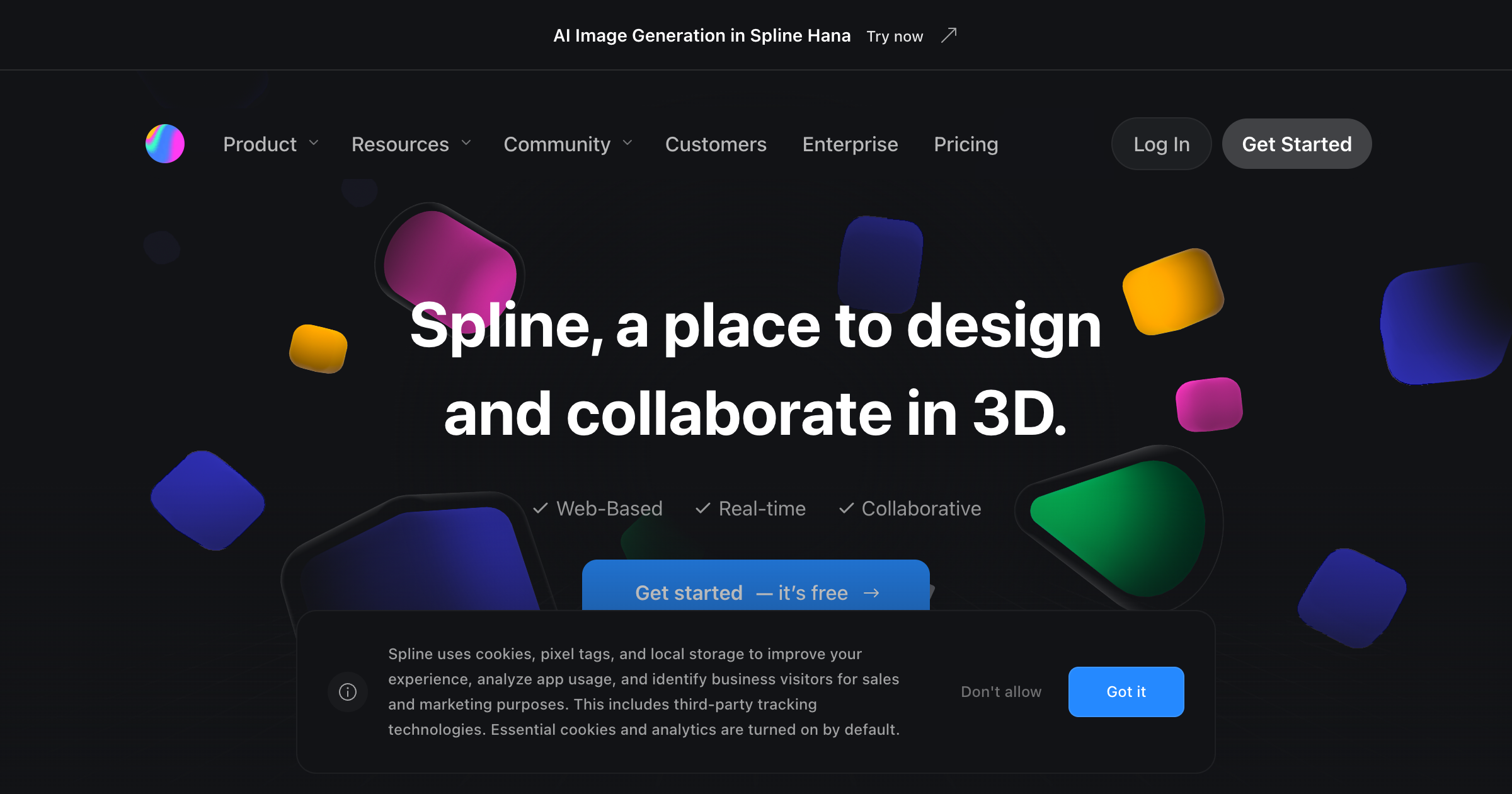Follow the Try now banner link
Viewport: 1512px width, 794px height.
(895, 37)
